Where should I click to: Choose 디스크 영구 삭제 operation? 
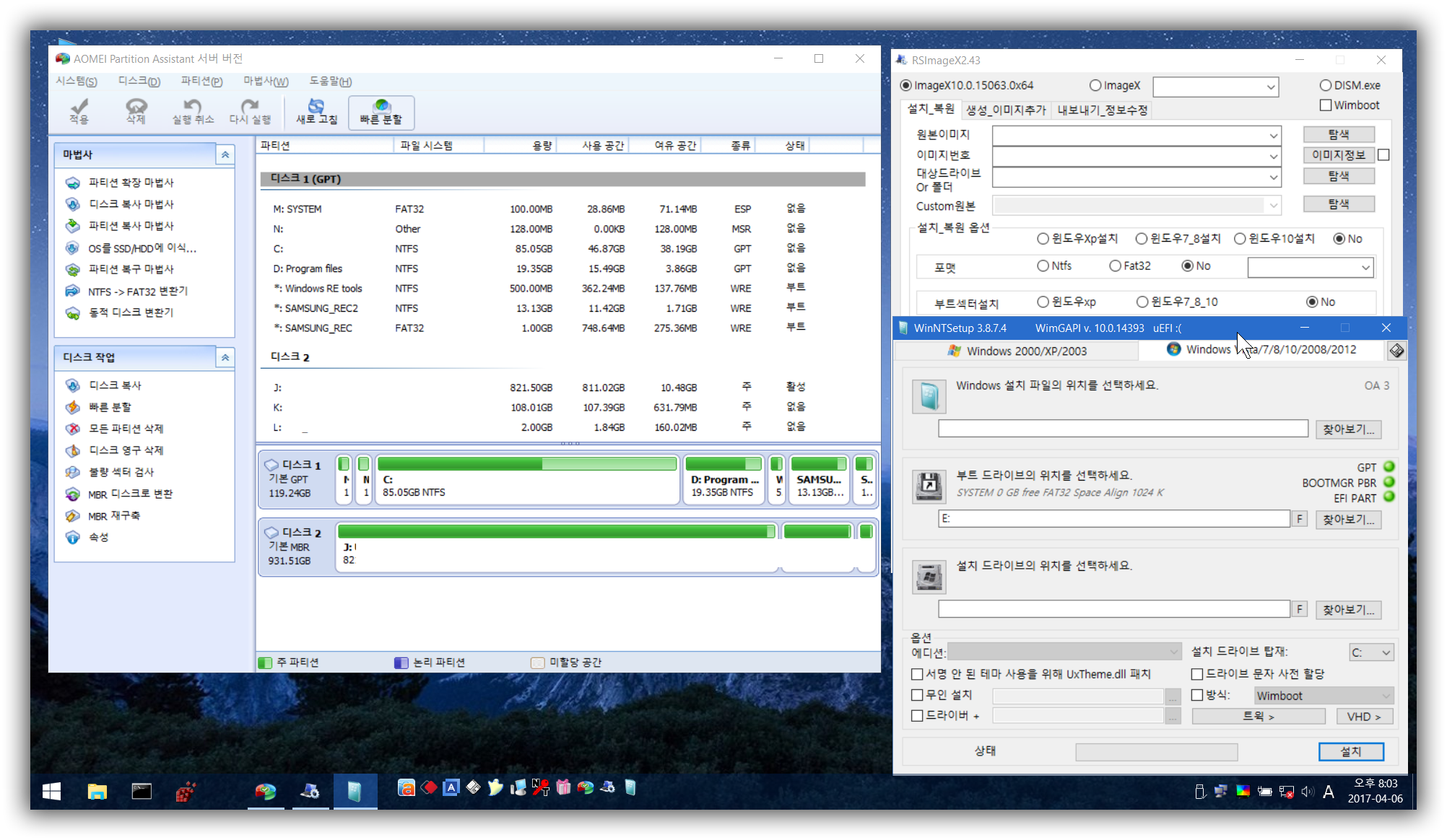(x=126, y=450)
